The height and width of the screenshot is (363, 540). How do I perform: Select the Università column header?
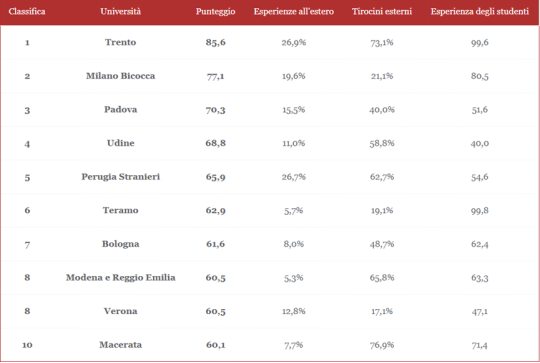click(x=121, y=12)
